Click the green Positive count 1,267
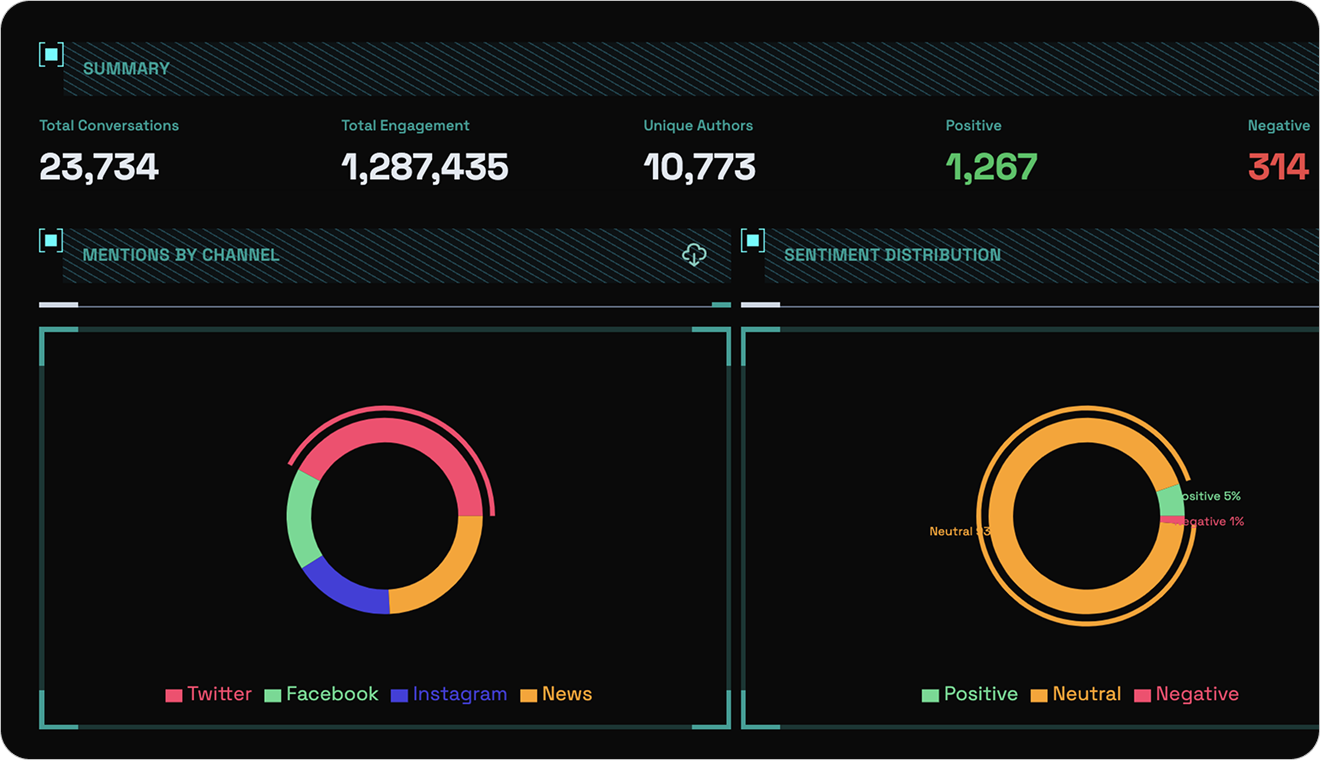The image size is (1320, 760). (991, 167)
